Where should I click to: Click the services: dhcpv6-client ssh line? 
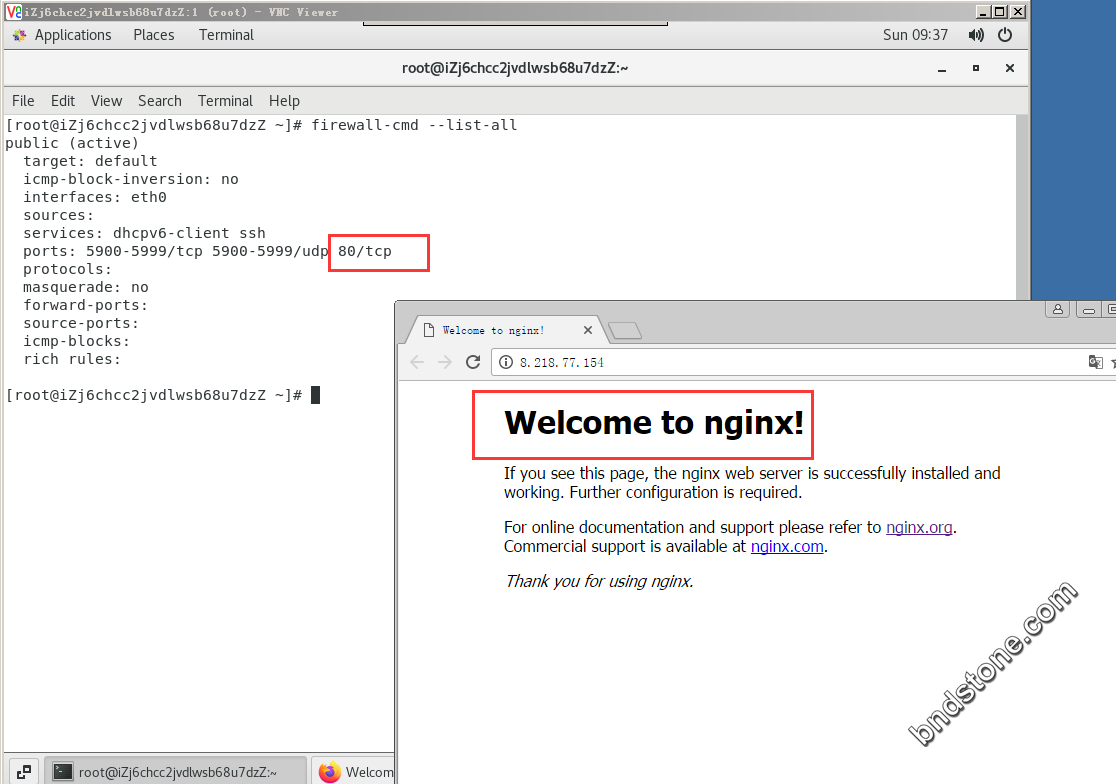tap(144, 233)
